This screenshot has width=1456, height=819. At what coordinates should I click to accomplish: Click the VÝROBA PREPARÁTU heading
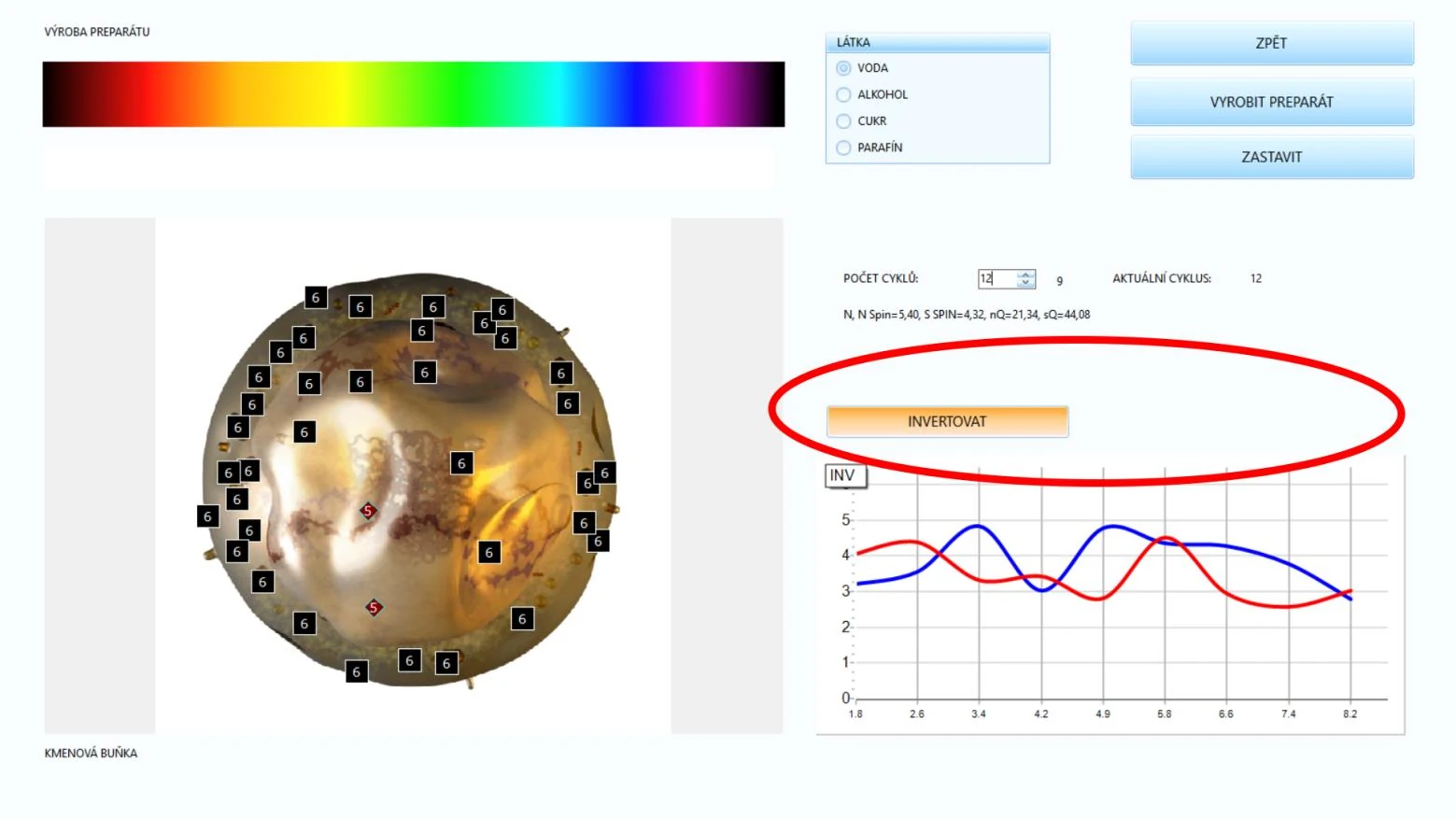[x=97, y=32]
